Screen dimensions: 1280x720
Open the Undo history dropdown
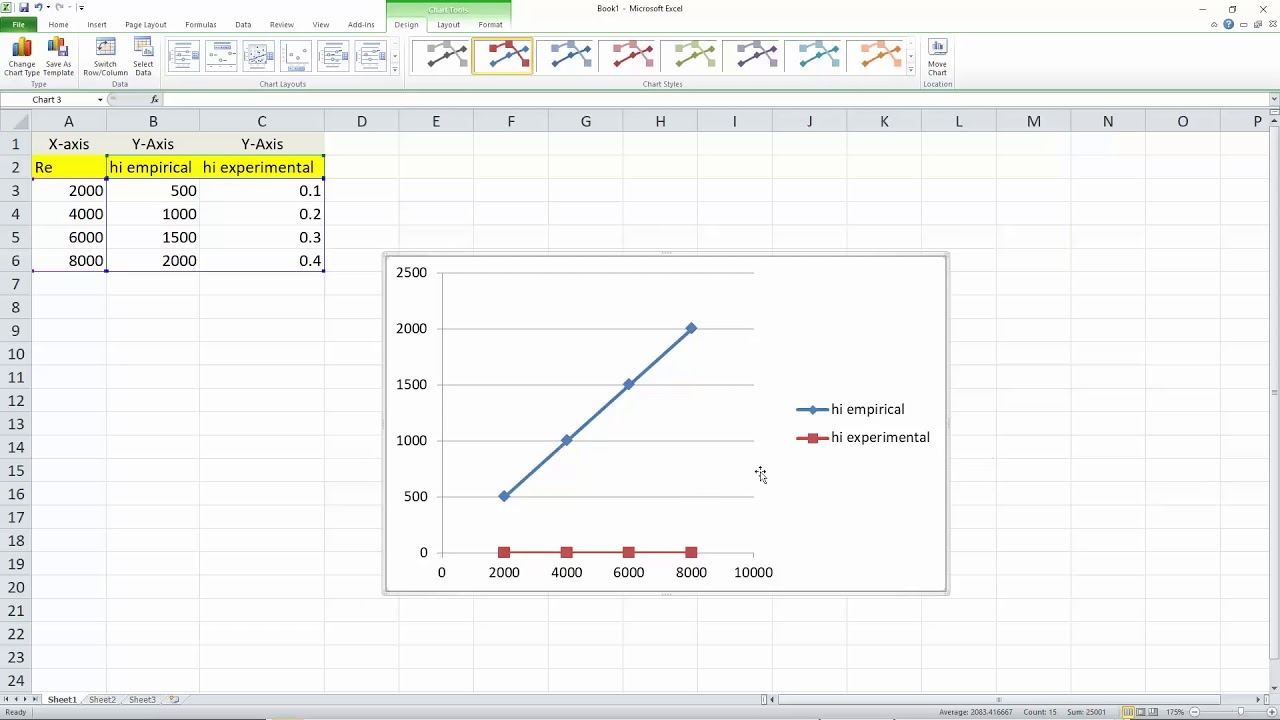point(48,8)
